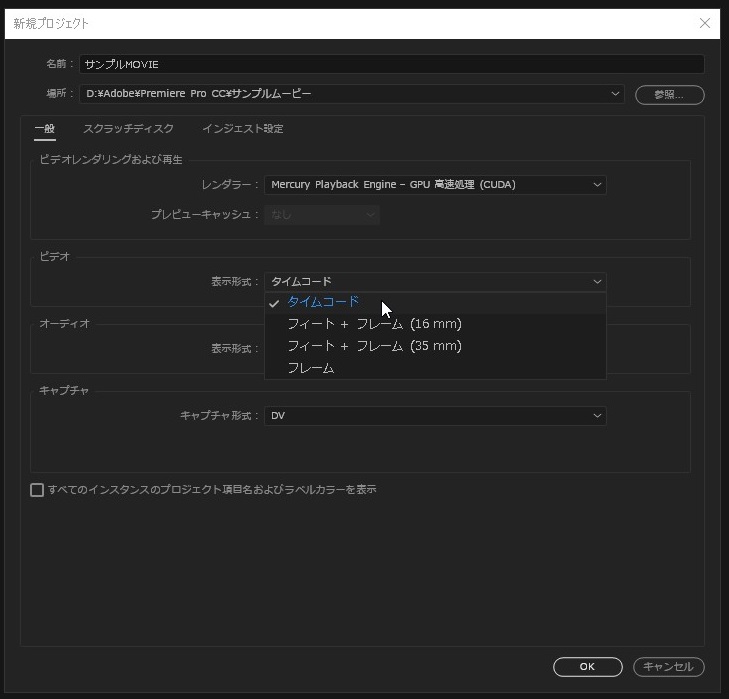The width and height of the screenshot is (729, 699).
Task: Click the 名前 project name field
Action: coord(391,64)
